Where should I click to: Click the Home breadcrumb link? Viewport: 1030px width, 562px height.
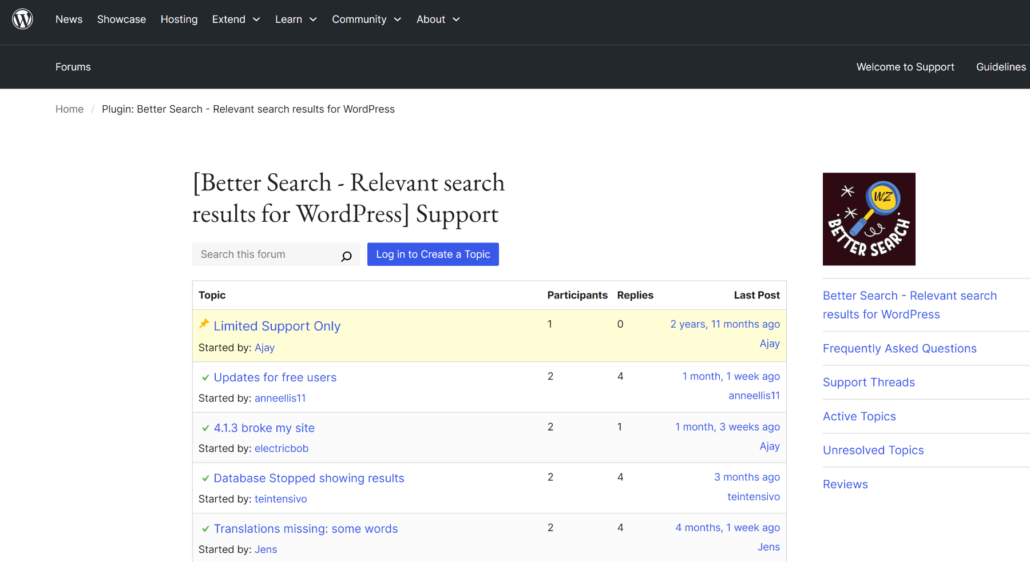pos(69,109)
